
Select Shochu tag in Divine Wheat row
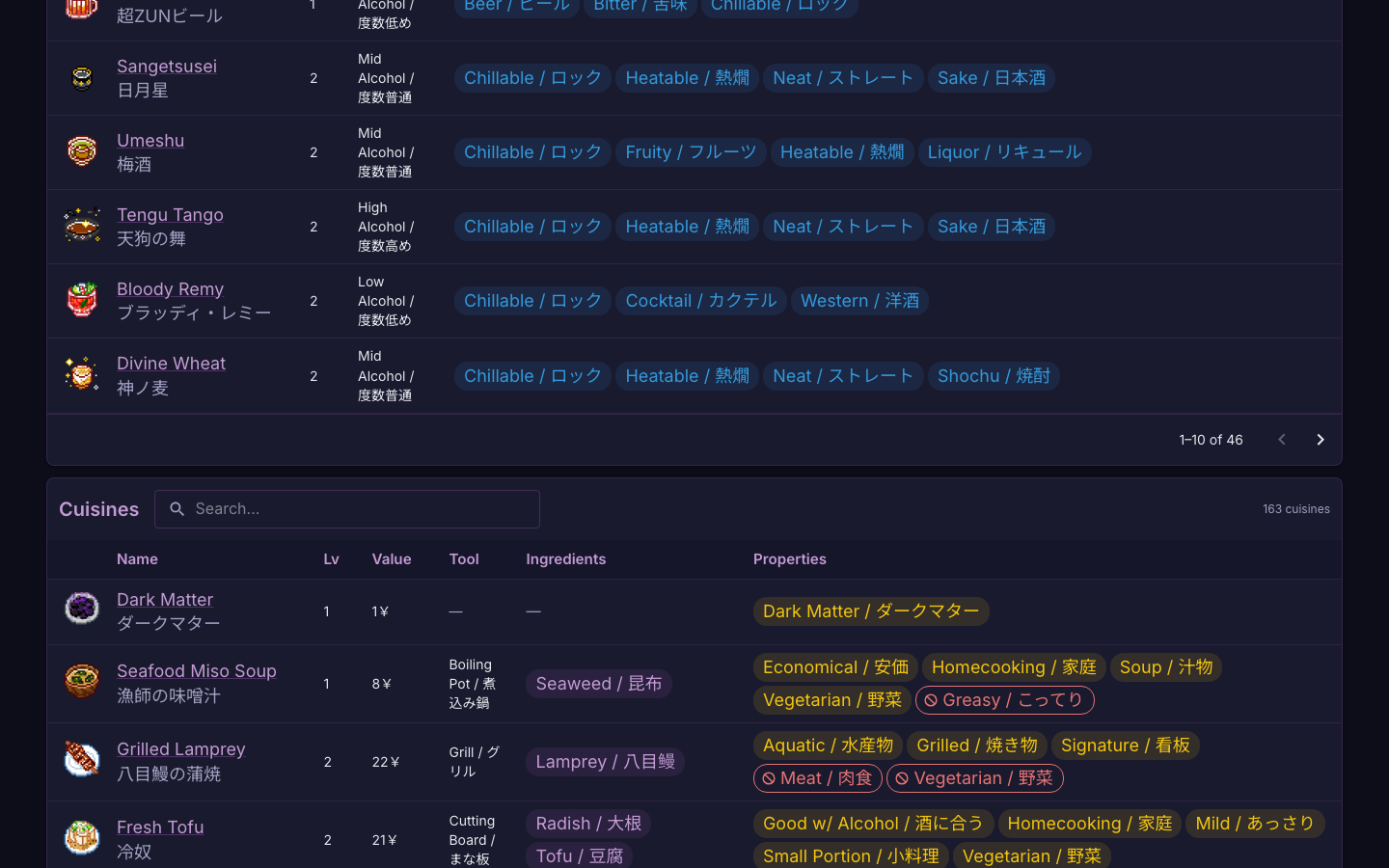coord(994,376)
